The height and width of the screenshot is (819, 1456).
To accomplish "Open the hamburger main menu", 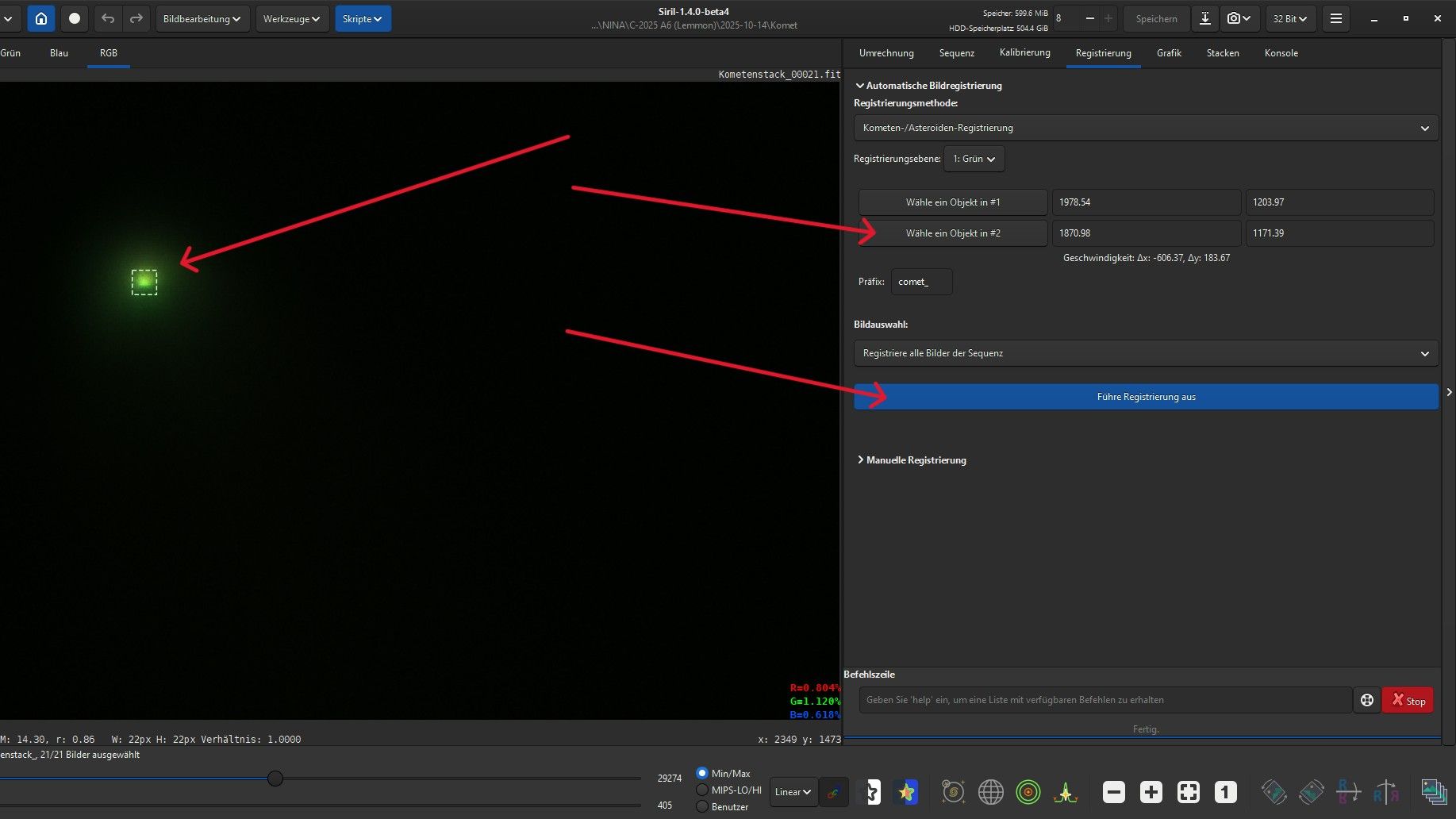I will point(1336,18).
